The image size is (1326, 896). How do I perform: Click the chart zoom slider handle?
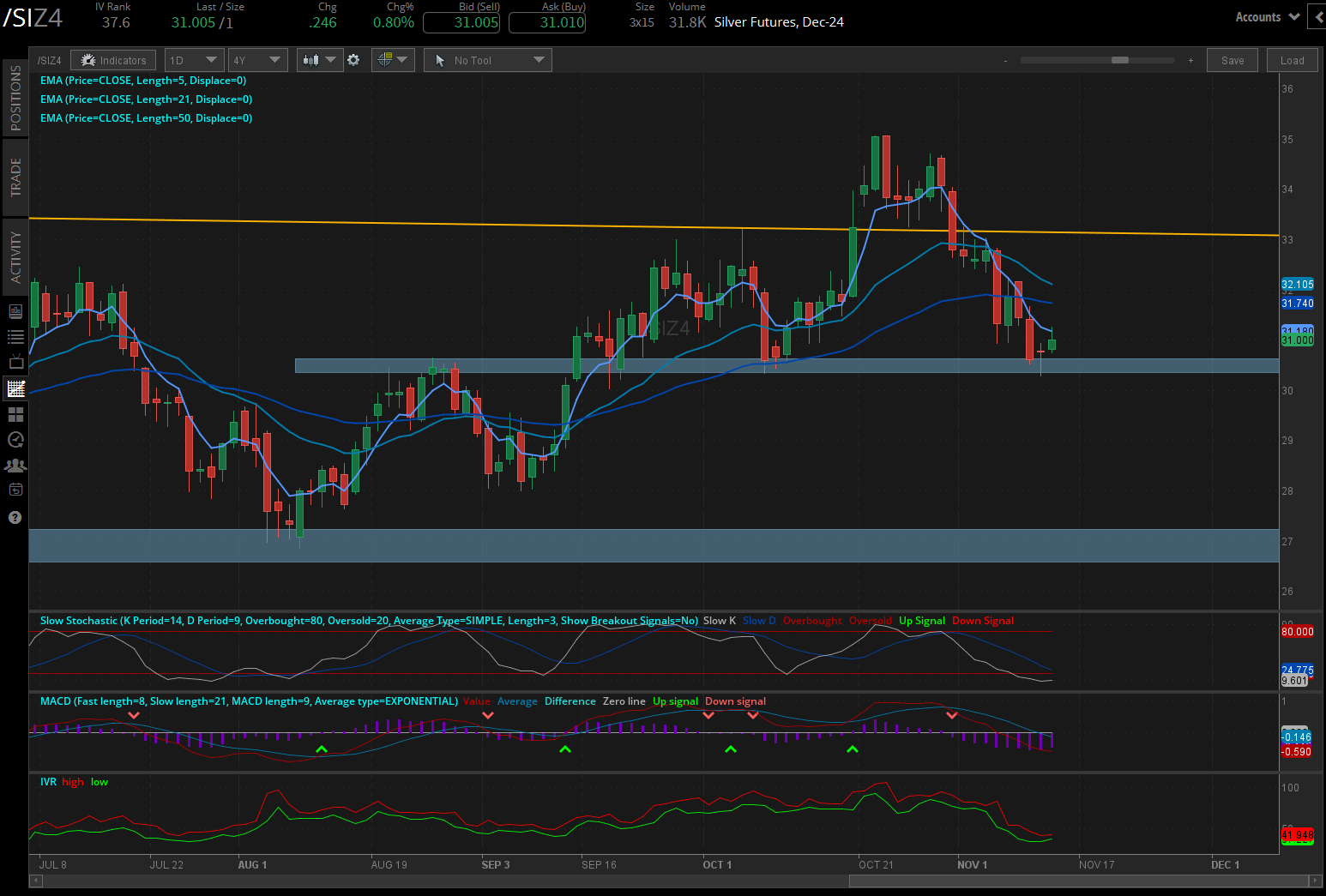tap(1119, 60)
